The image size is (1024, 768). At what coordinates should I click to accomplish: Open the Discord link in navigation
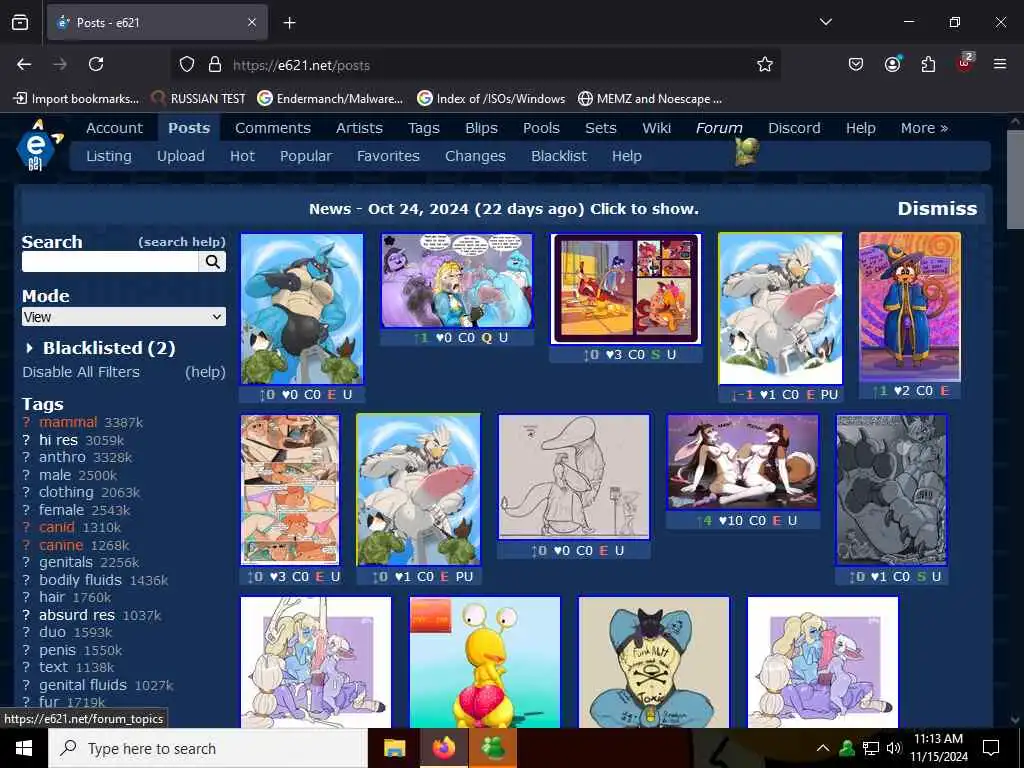(x=794, y=128)
